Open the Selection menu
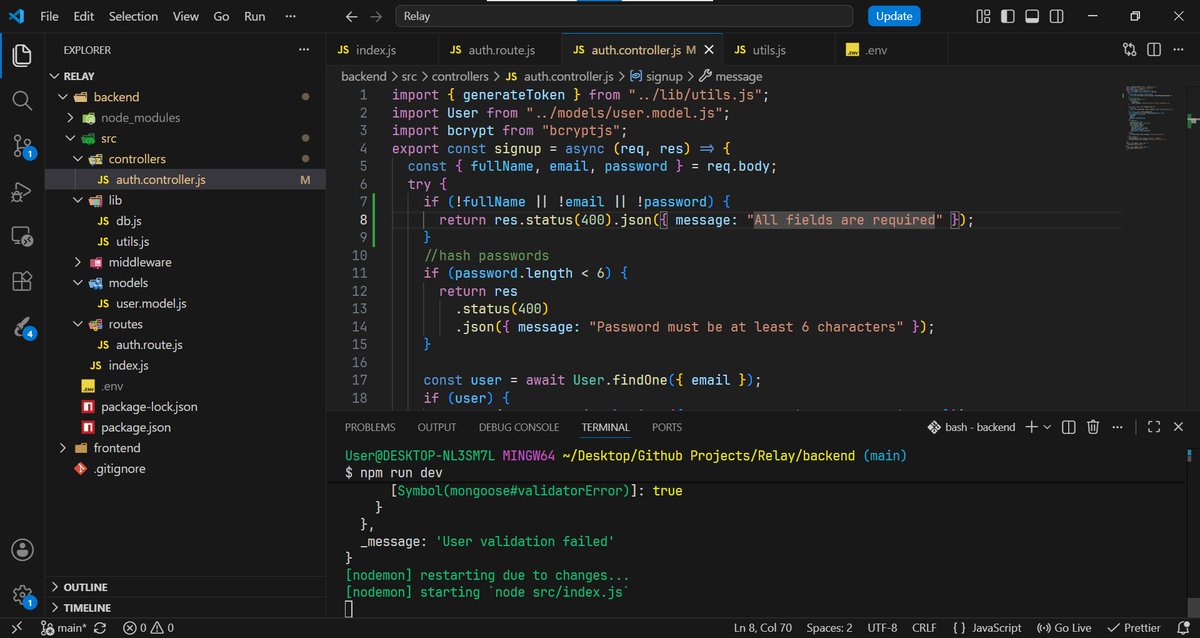The image size is (1200, 638). pyautogui.click(x=133, y=16)
